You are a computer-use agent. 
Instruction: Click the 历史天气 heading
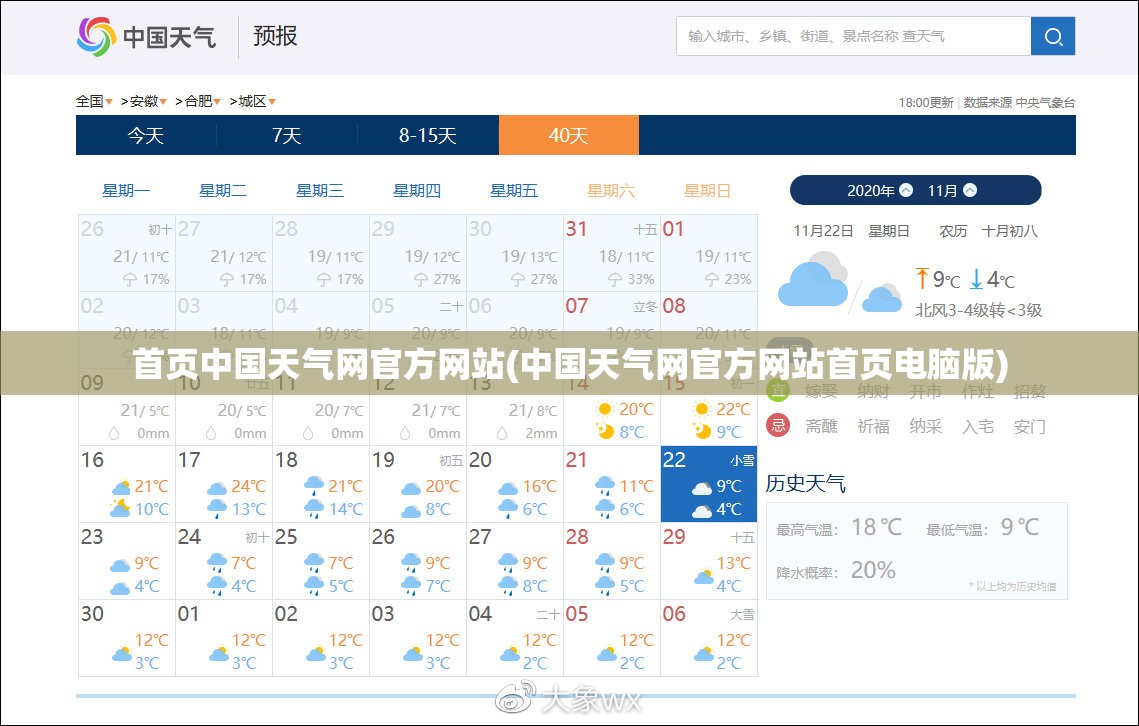coord(806,483)
